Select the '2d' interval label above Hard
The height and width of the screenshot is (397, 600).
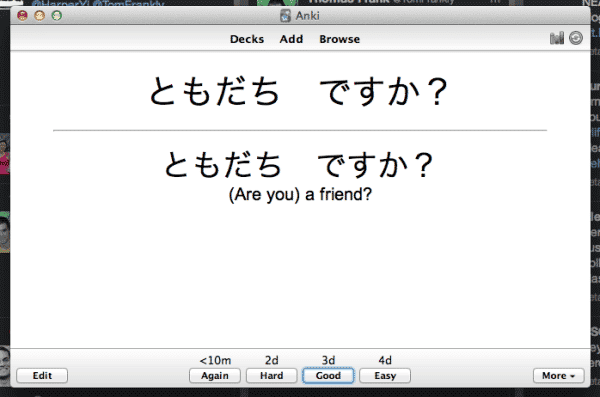coord(272,361)
